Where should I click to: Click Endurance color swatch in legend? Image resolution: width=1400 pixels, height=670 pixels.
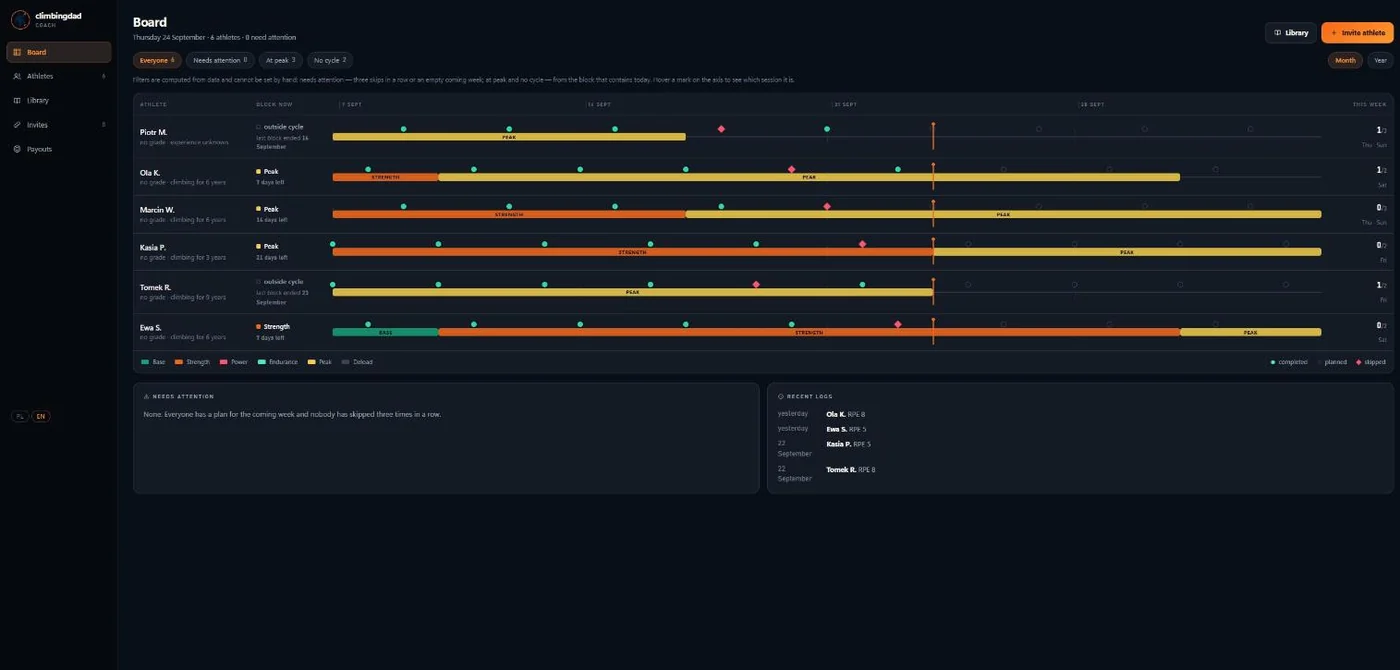[x=262, y=362]
